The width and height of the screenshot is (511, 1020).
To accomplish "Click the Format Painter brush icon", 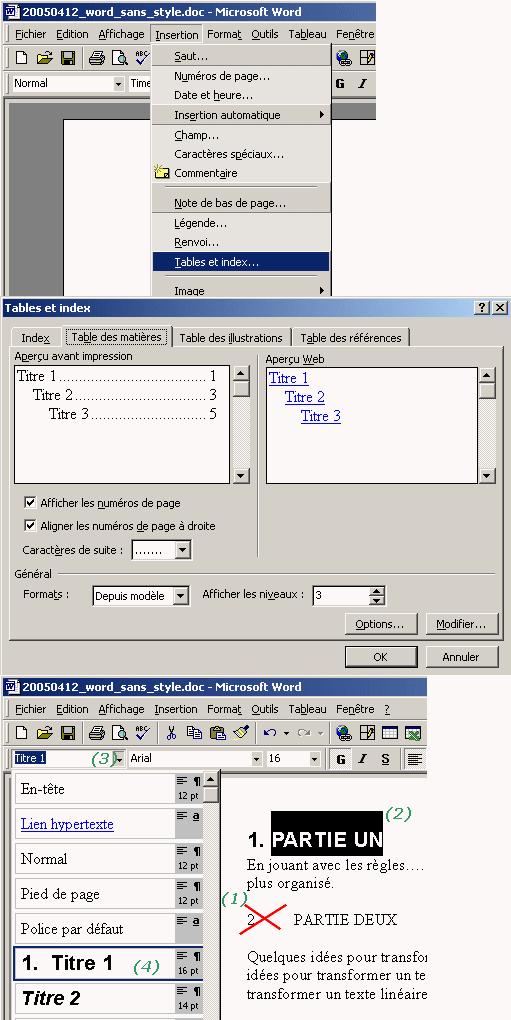I will (241, 733).
